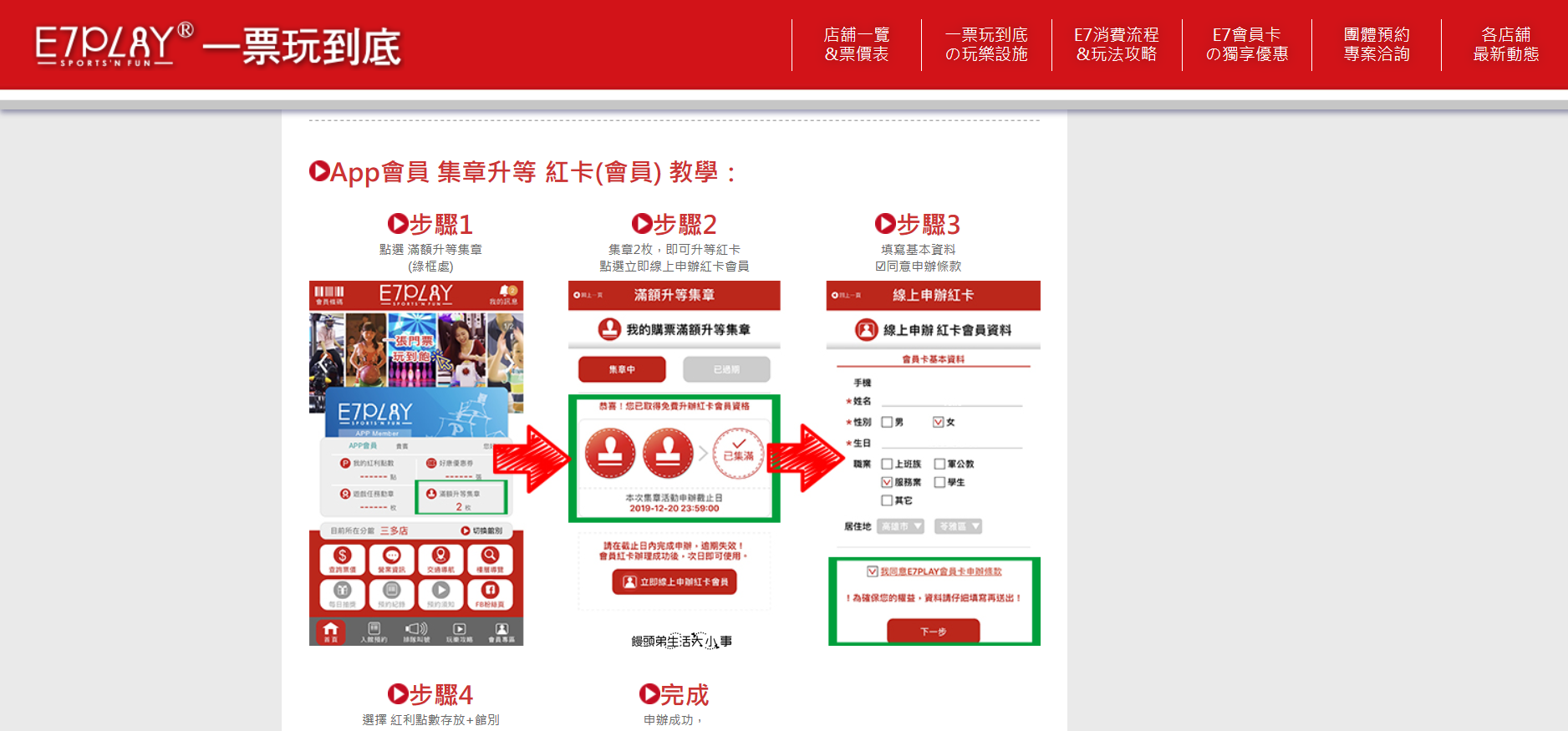Screen dimensions: 1568x731
Task: Click the 姓名 name input field
Action: click(x=951, y=400)
